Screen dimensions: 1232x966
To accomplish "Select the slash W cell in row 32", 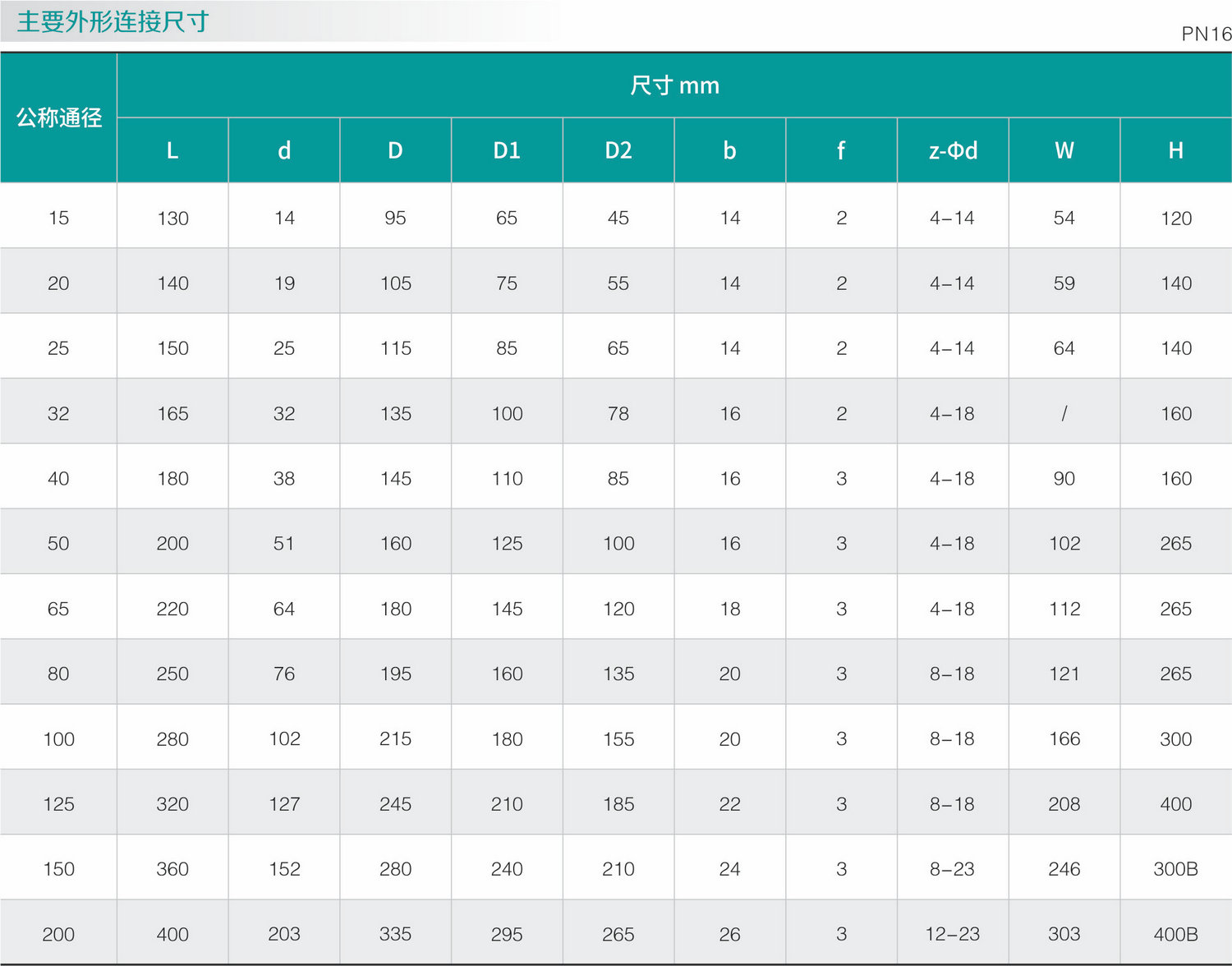I will point(1064,413).
